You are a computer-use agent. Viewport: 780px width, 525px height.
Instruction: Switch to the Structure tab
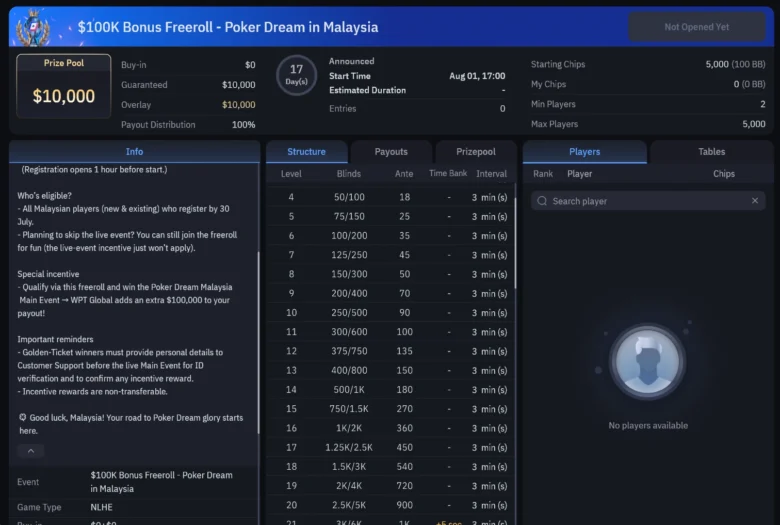click(x=306, y=152)
